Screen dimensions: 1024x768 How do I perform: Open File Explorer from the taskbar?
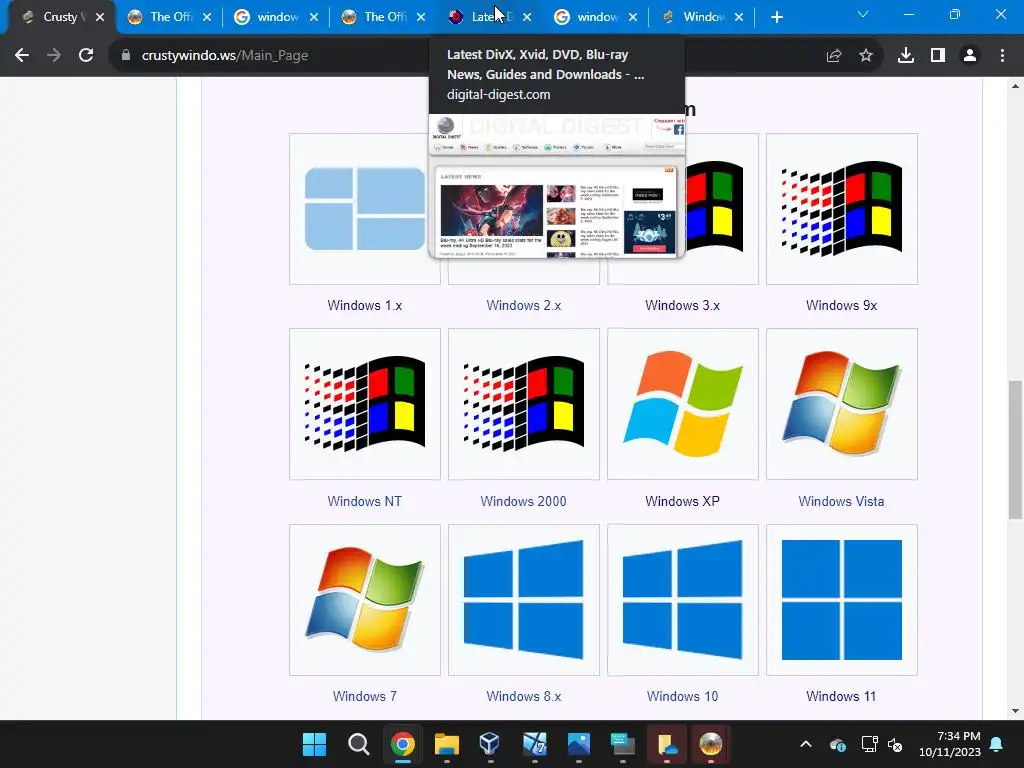point(447,744)
